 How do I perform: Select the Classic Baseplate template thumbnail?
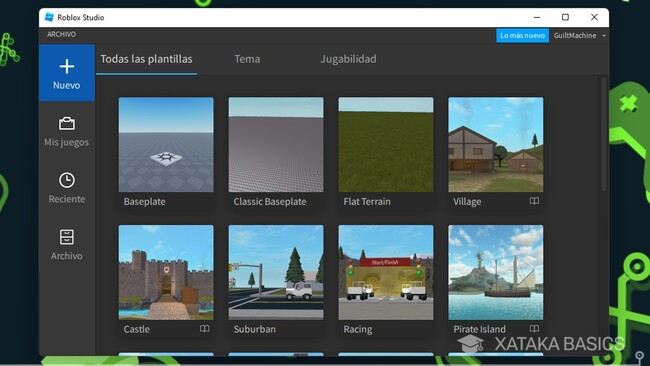pos(276,145)
